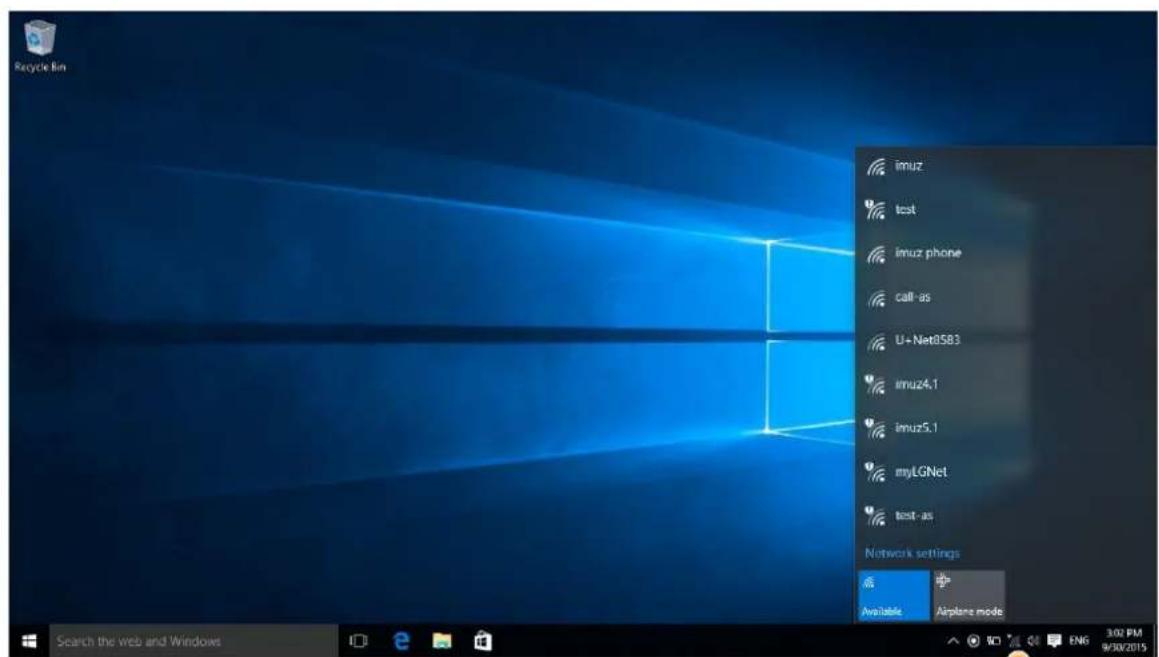Open File Explorer from the taskbar

click(442, 641)
